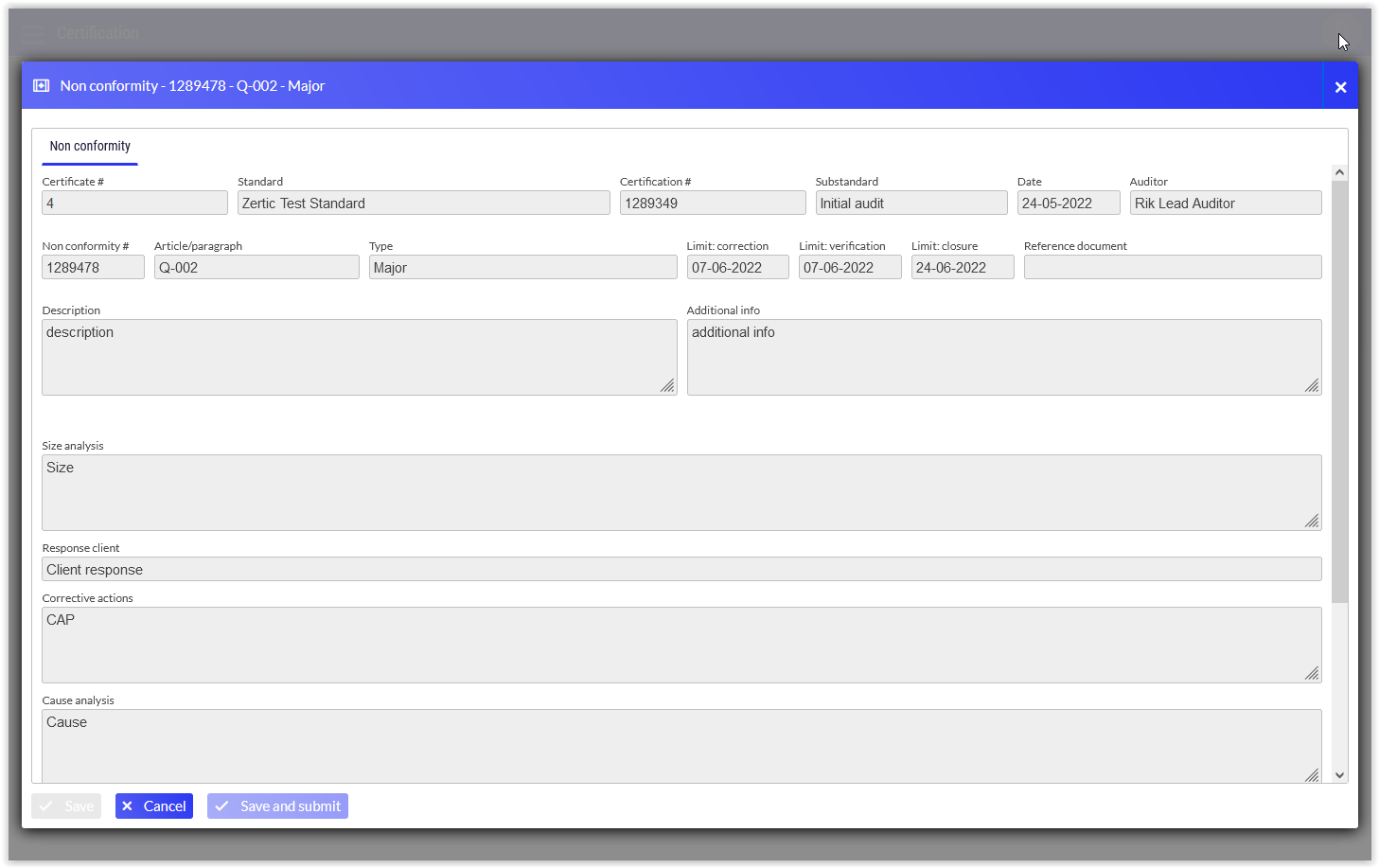Click the dialog window icon in title bar
The image size is (1379, 868).
(x=42, y=86)
